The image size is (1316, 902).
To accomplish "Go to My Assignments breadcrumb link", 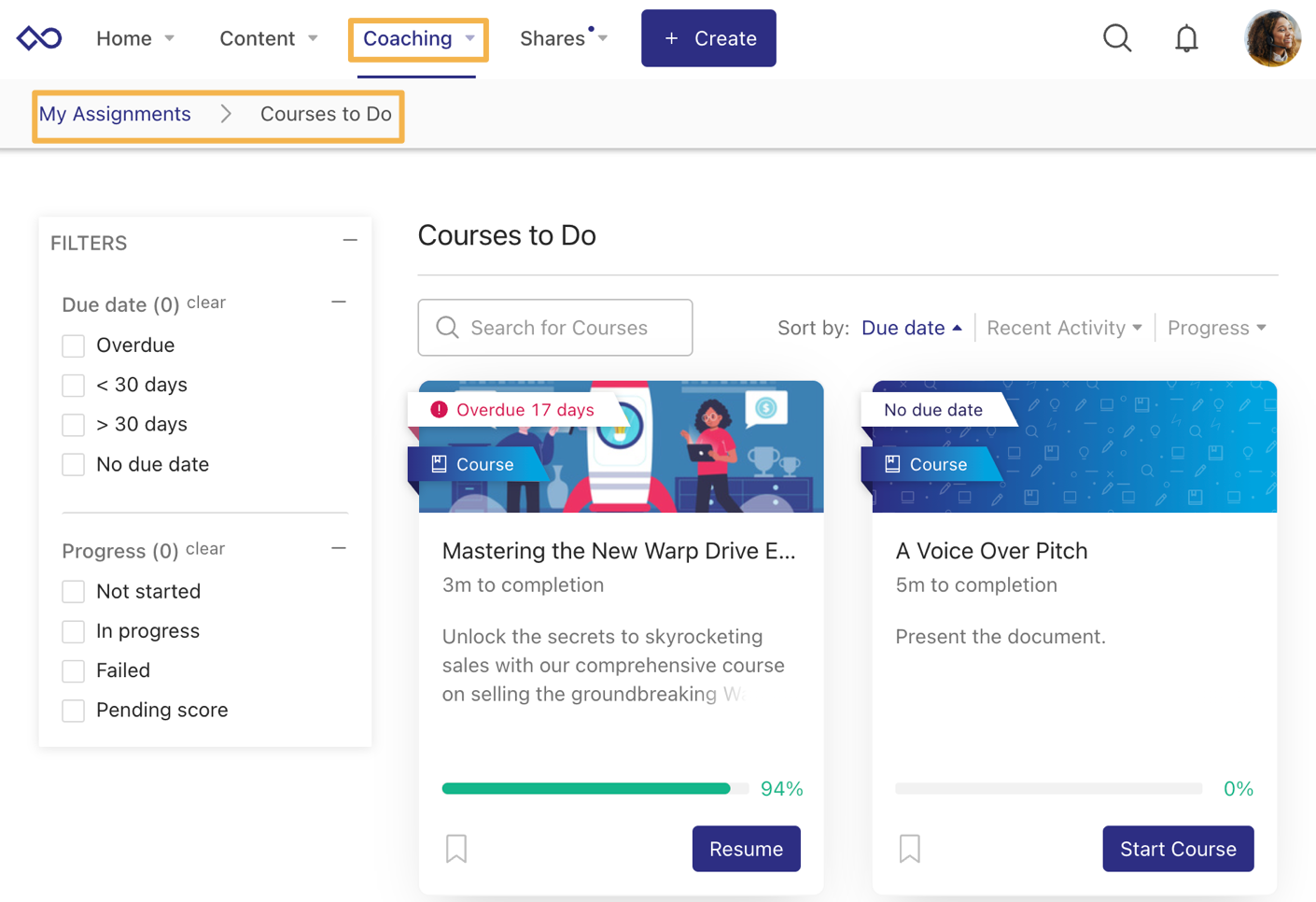I will coord(115,114).
